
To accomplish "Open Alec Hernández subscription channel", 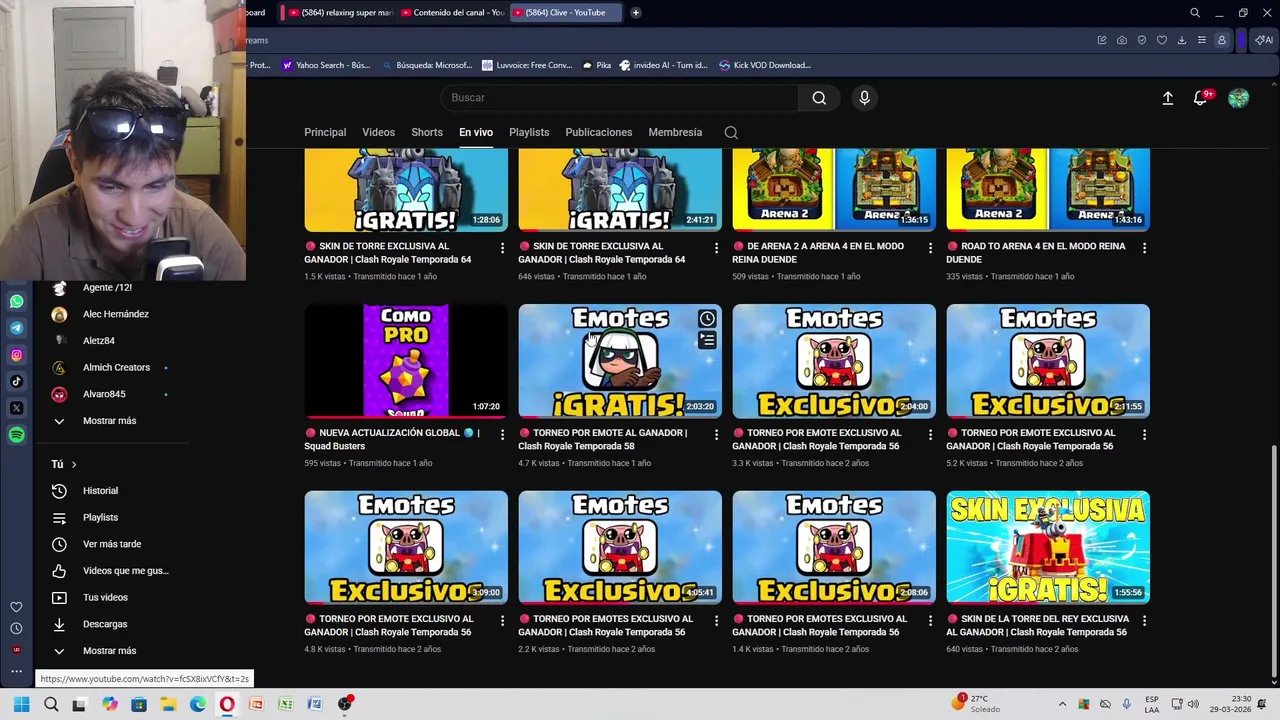I will point(115,314).
